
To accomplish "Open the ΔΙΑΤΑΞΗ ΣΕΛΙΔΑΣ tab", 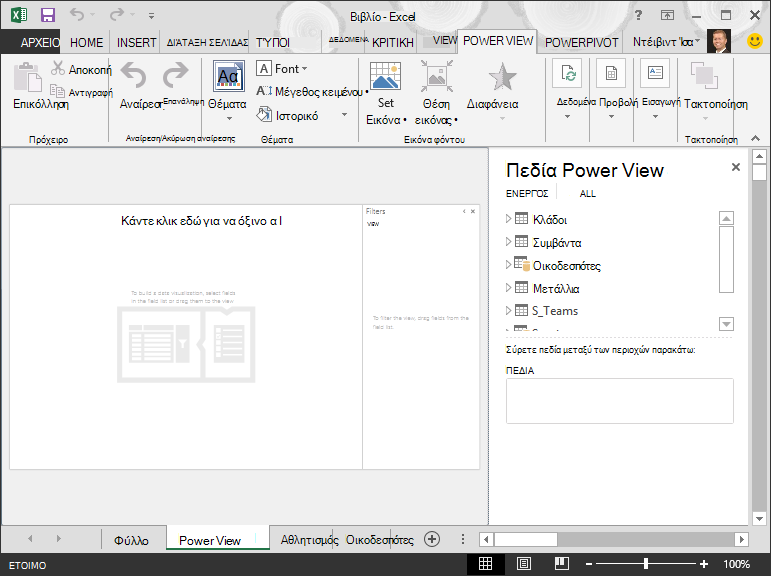I will 207,43.
